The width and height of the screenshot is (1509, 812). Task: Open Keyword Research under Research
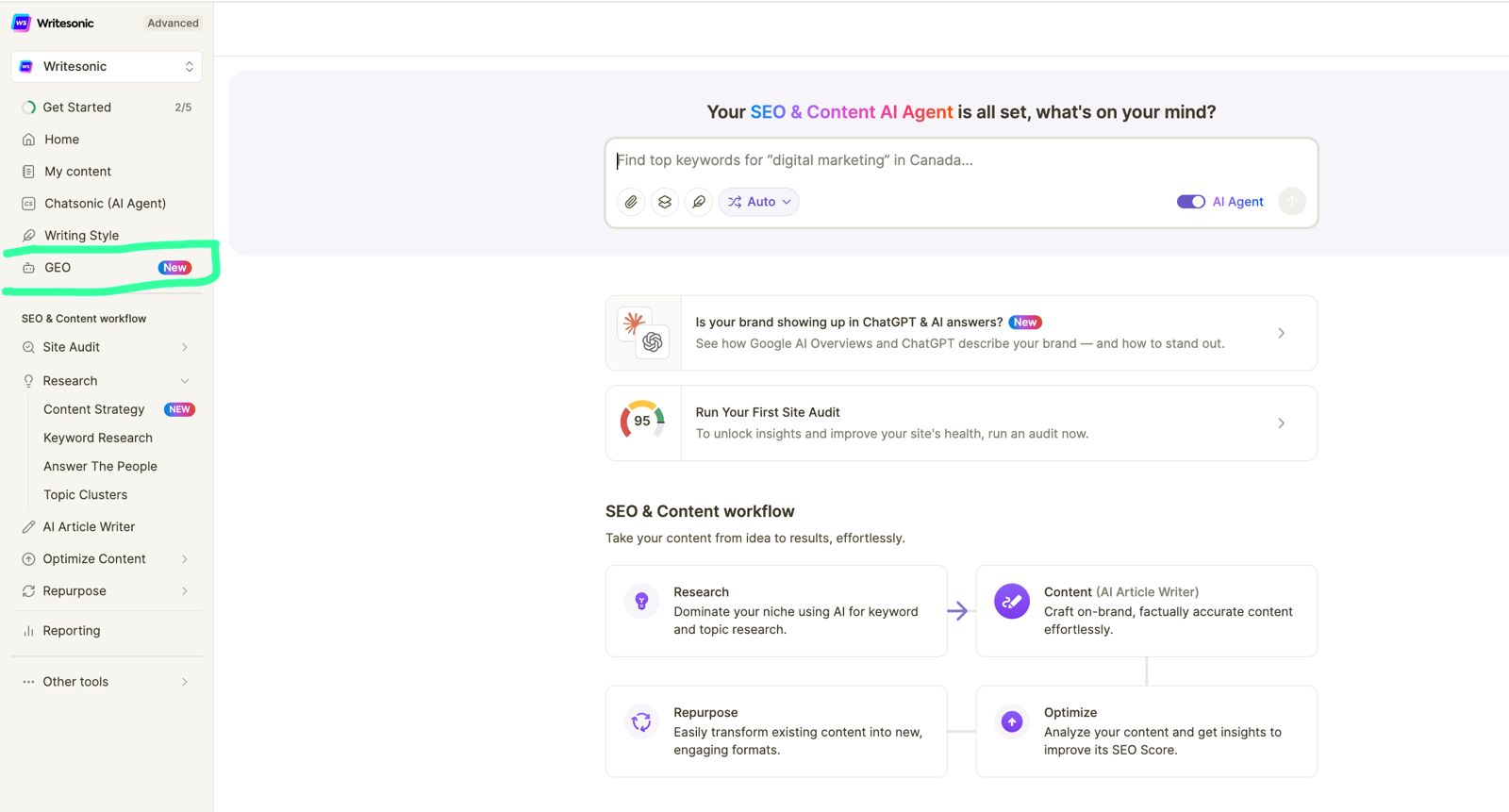pos(98,438)
